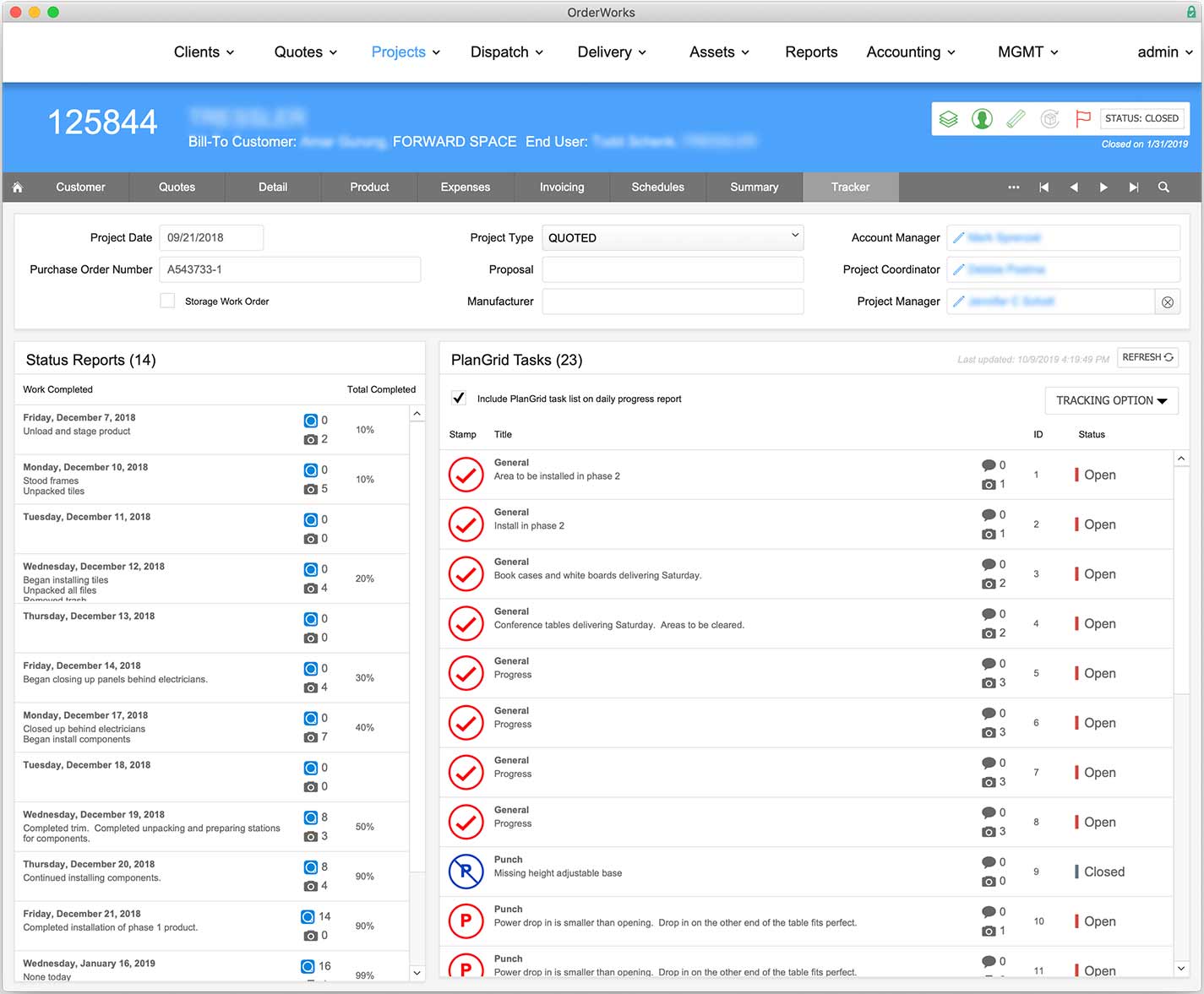Uncheck Include PlanGrid task list option

[459, 398]
